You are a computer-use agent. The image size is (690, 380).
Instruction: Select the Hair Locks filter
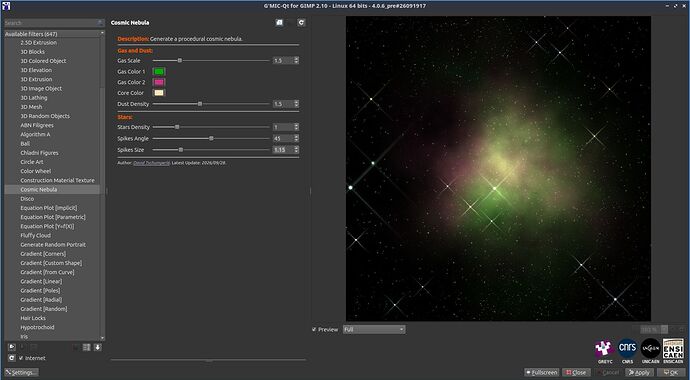(x=33, y=318)
